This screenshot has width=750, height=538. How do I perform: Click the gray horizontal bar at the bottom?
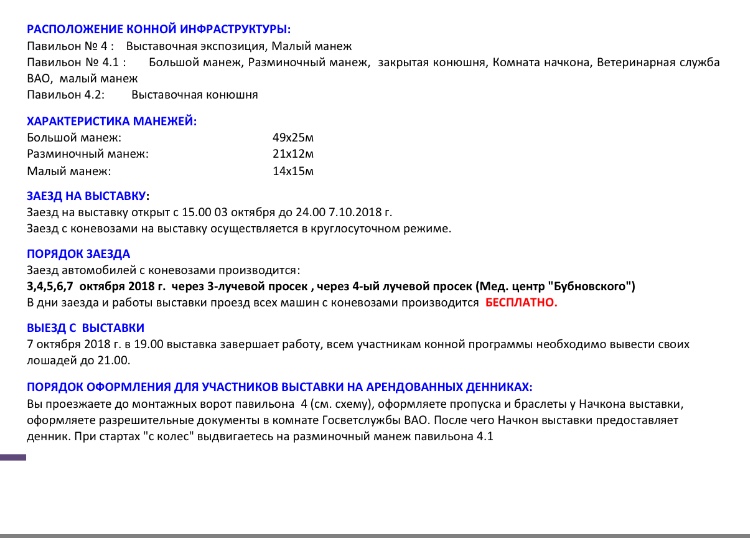pyautogui.click(x=375, y=535)
